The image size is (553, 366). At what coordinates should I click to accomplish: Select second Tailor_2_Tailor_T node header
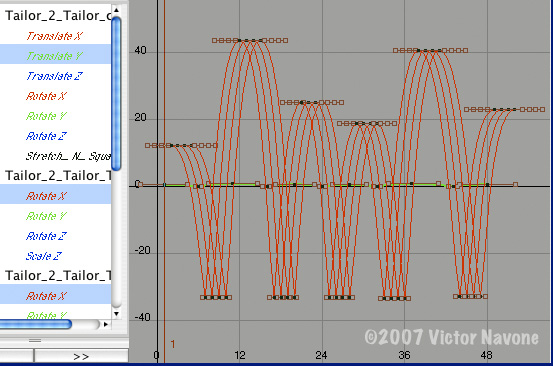(x=58, y=176)
